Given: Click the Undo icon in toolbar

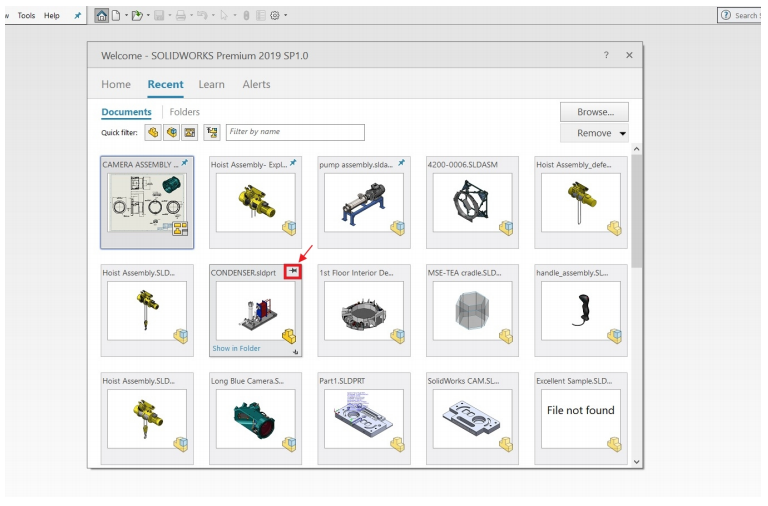Looking at the screenshot, I should pyautogui.click(x=202, y=16).
